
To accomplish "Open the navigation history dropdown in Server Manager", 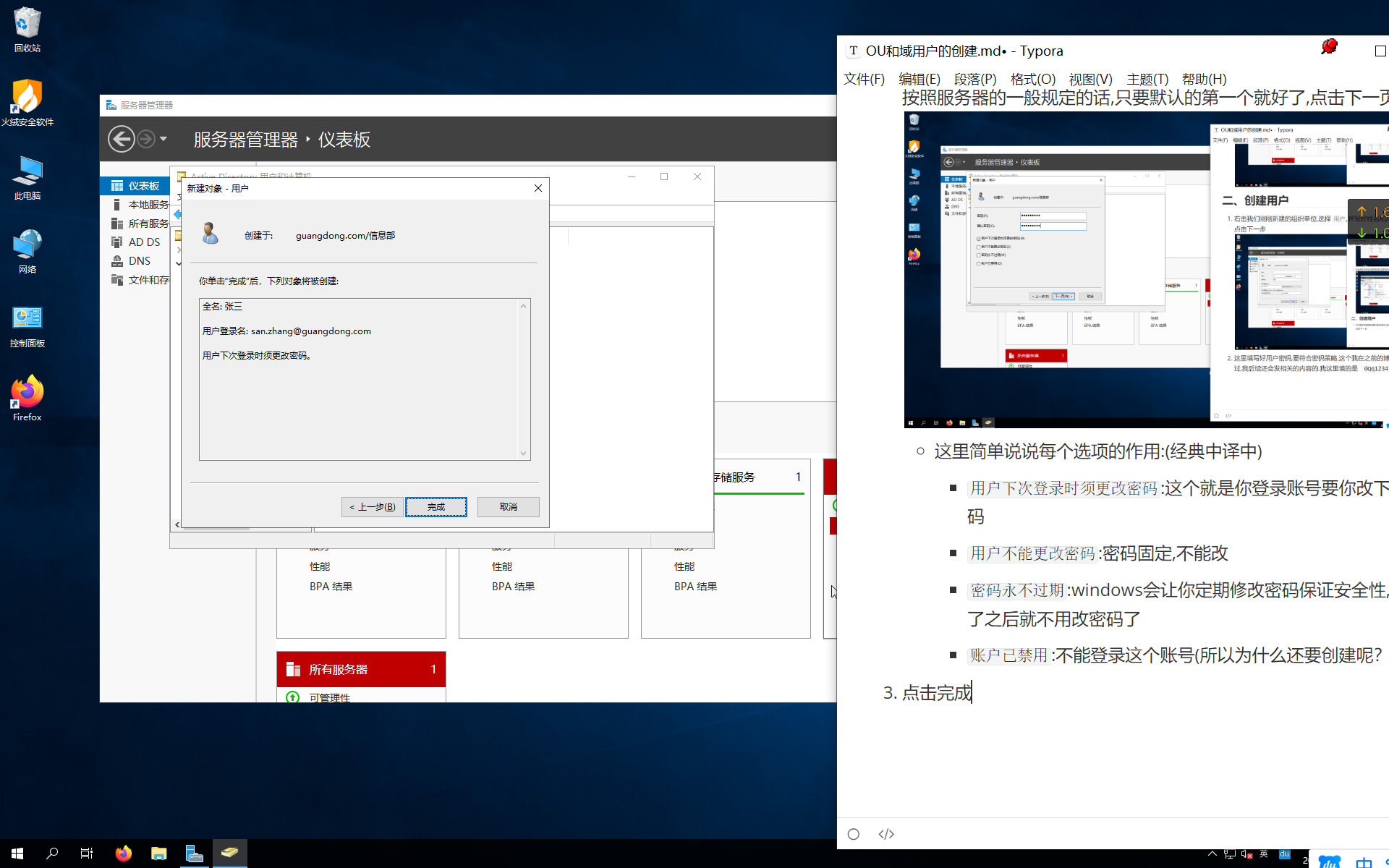I will (x=163, y=139).
